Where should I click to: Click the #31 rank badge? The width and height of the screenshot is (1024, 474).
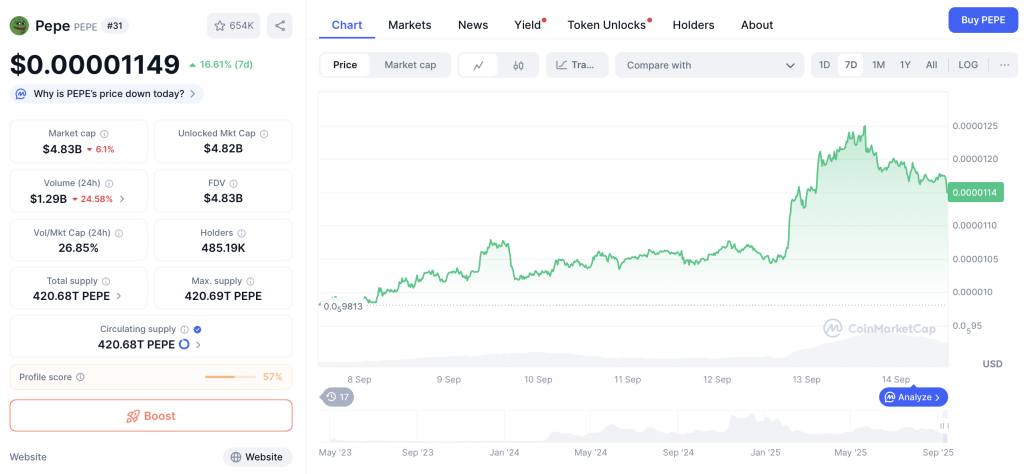coord(116,26)
